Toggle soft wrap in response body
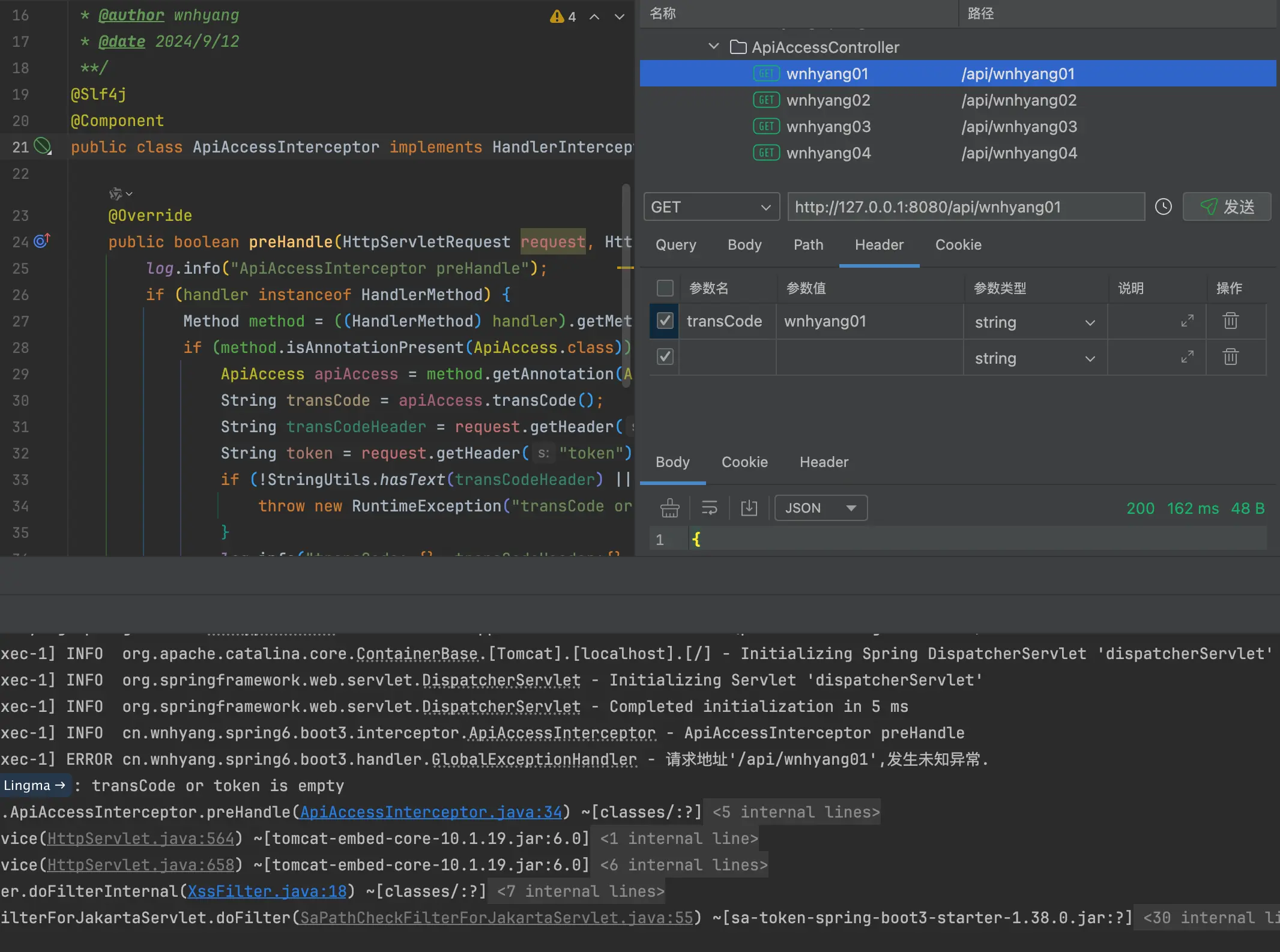This screenshot has width=1280, height=952. 710,508
